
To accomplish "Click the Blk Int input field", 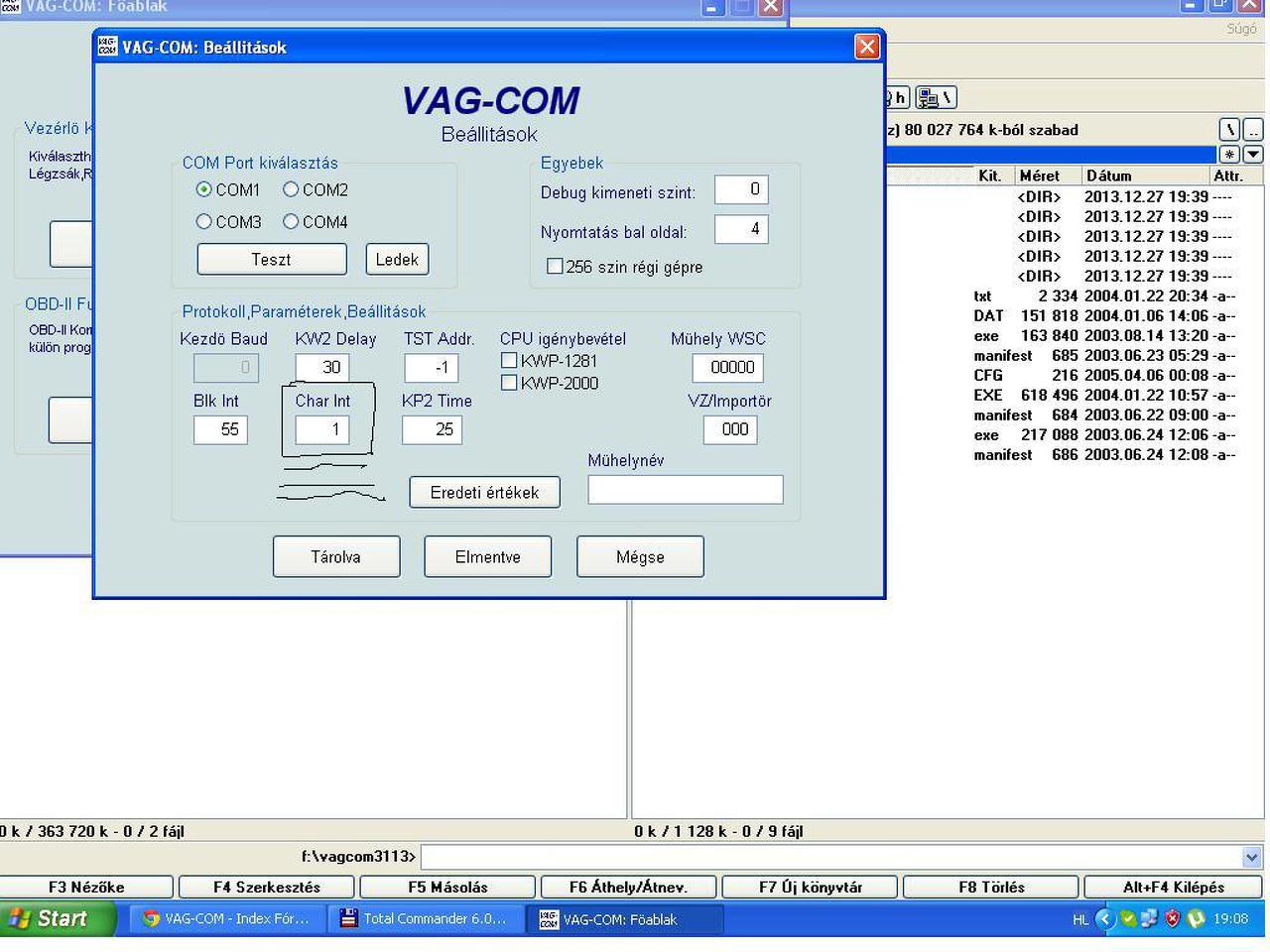I will 220,429.
